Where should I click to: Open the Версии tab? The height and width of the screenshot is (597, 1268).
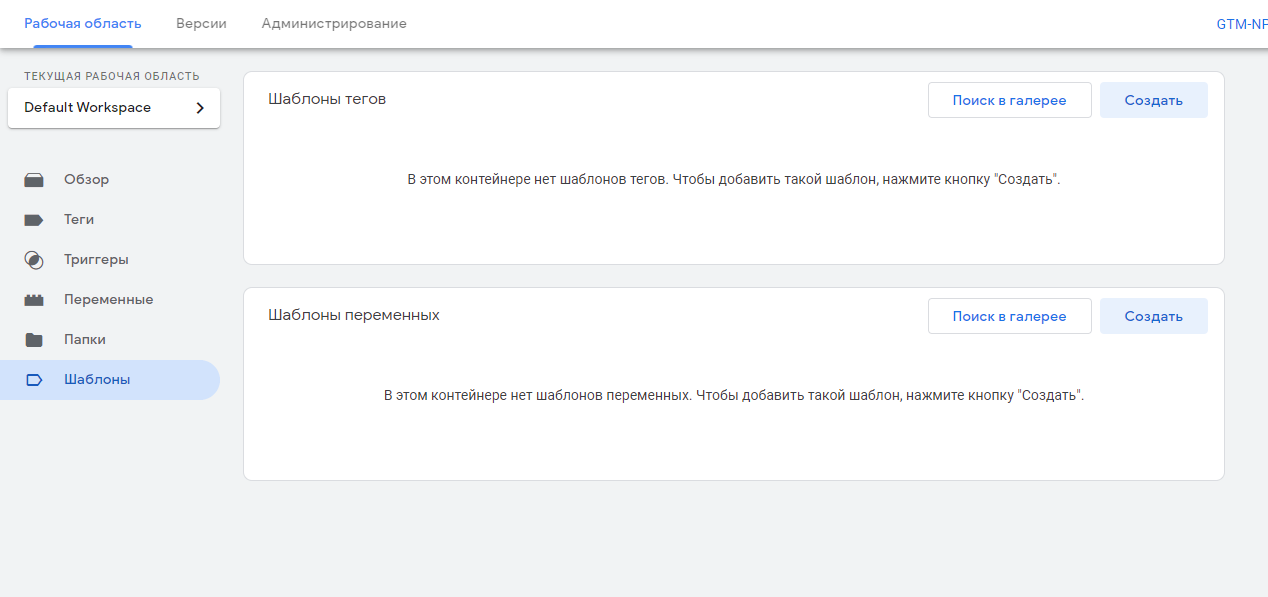click(201, 23)
